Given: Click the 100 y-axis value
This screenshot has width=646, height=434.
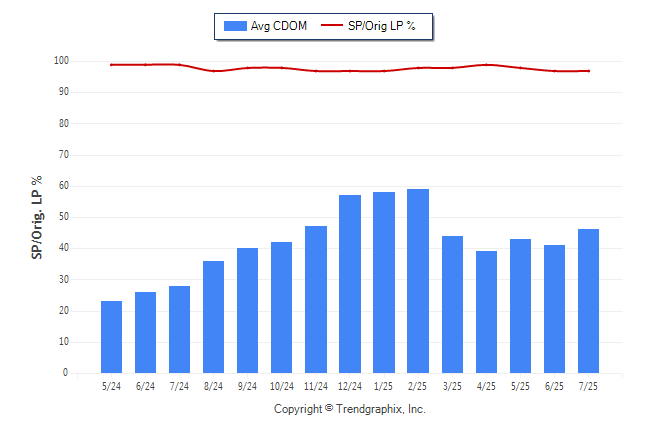Looking at the screenshot, I should [61, 61].
